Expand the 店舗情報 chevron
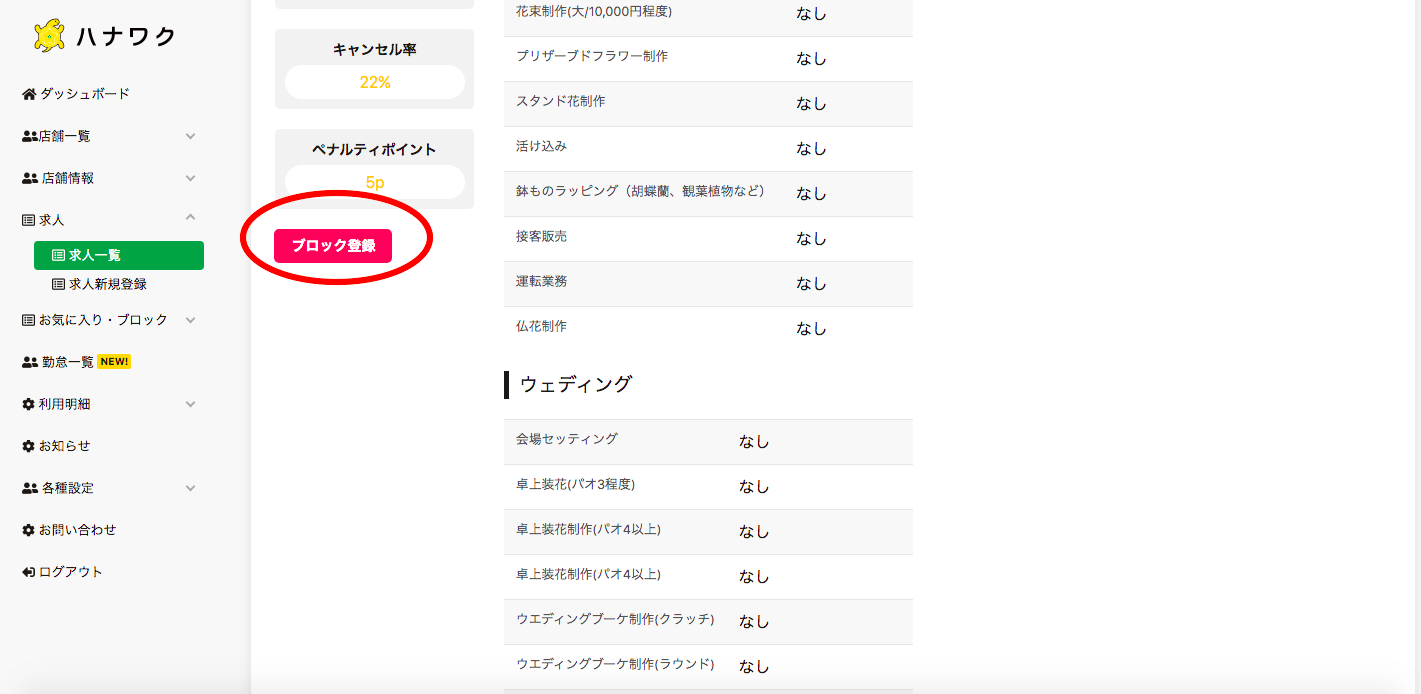The image size is (1421, 694). pos(190,178)
